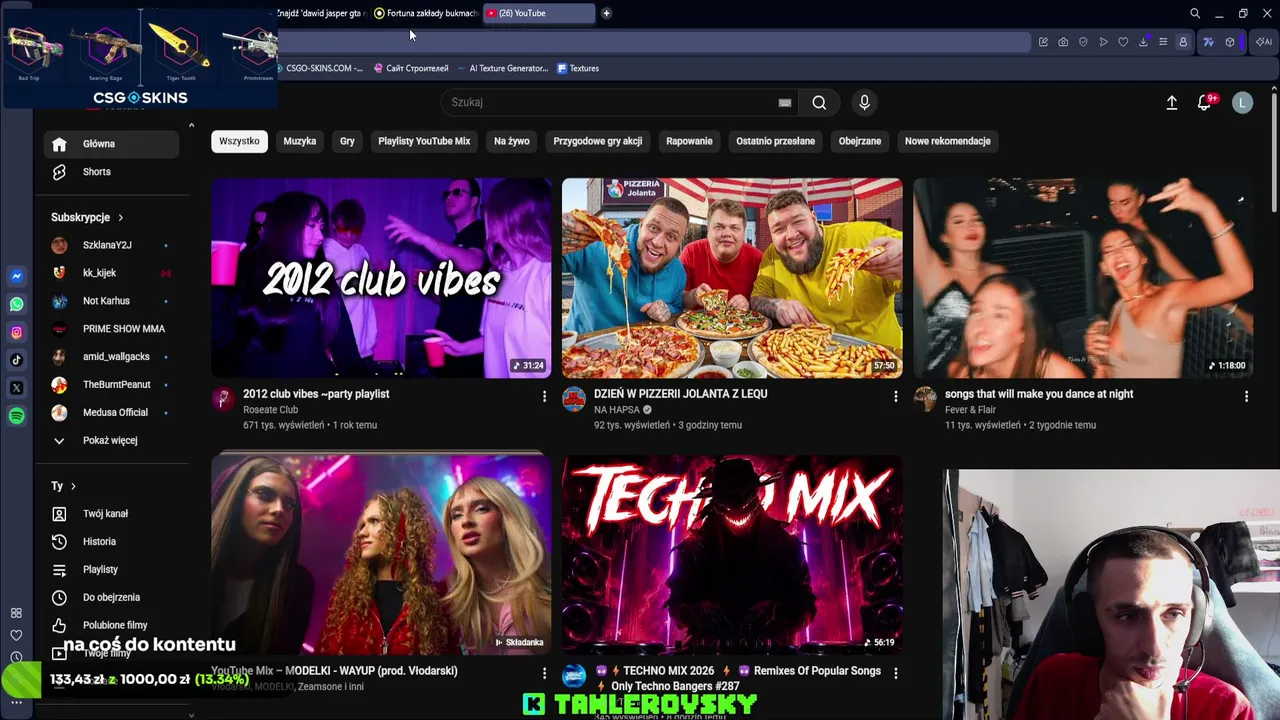The image size is (1280, 720).
Task: Open a new browser tab with plus button
Action: 606,13
